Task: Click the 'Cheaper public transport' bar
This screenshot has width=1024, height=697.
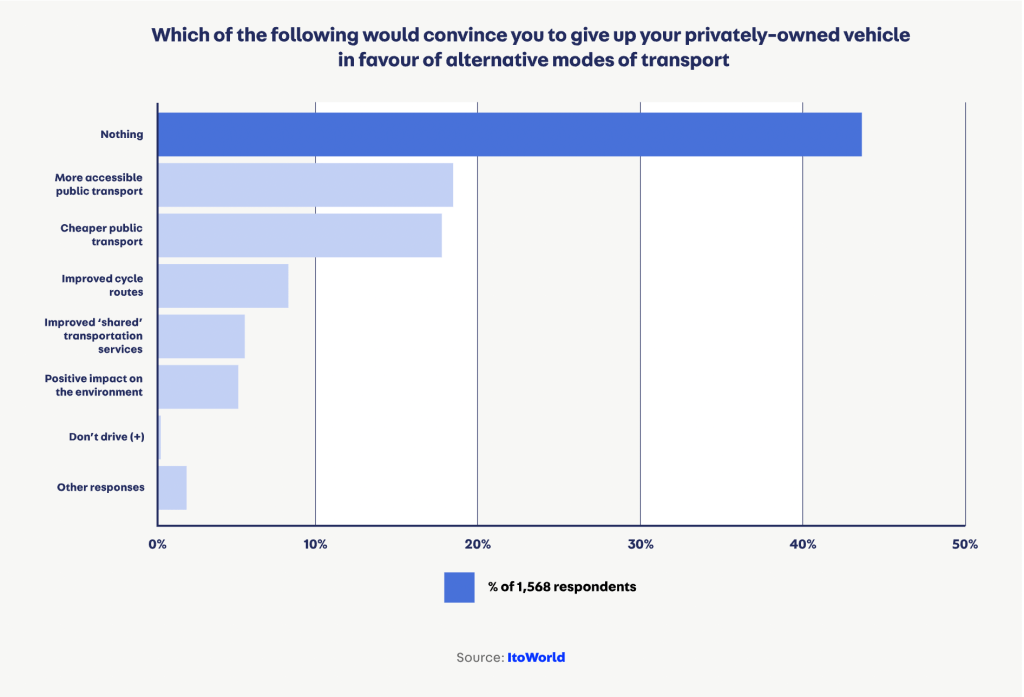Action: click(300, 235)
